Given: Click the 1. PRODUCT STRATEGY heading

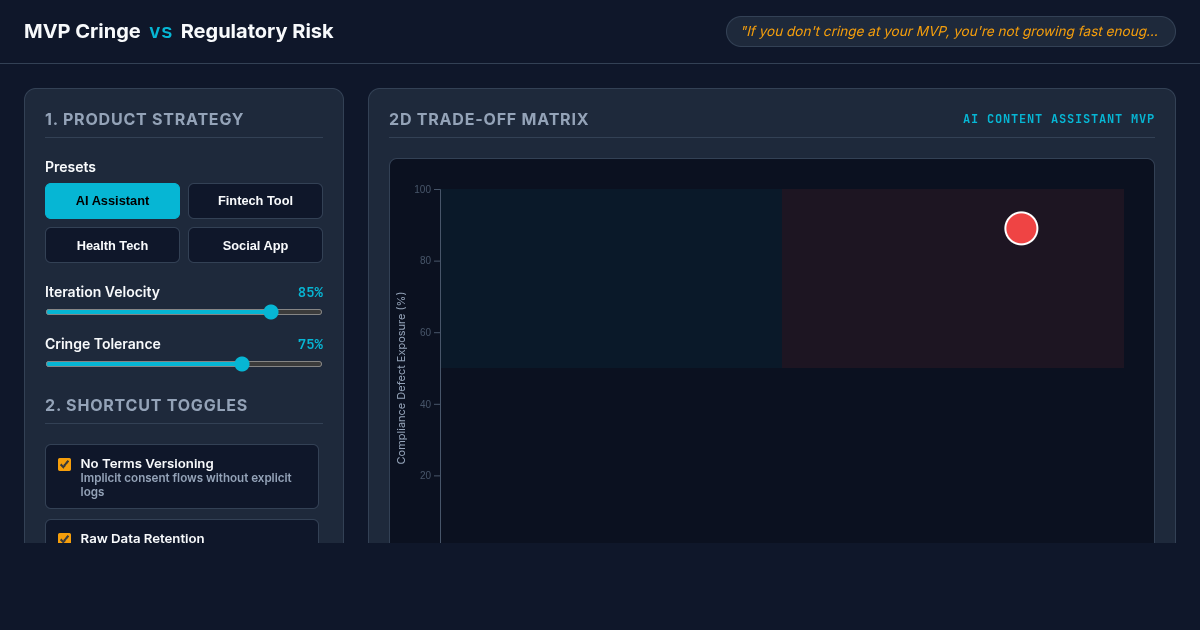Looking at the screenshot, I should (x=144, y=120).
